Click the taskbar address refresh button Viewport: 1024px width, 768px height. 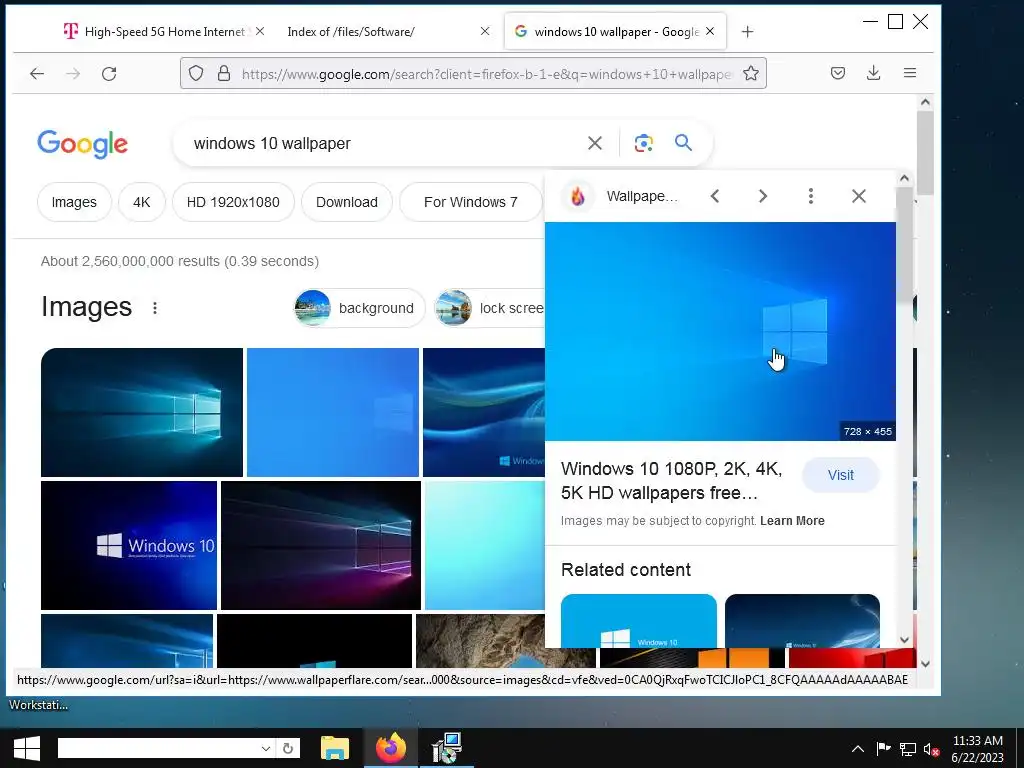click(x=288, y=748)
